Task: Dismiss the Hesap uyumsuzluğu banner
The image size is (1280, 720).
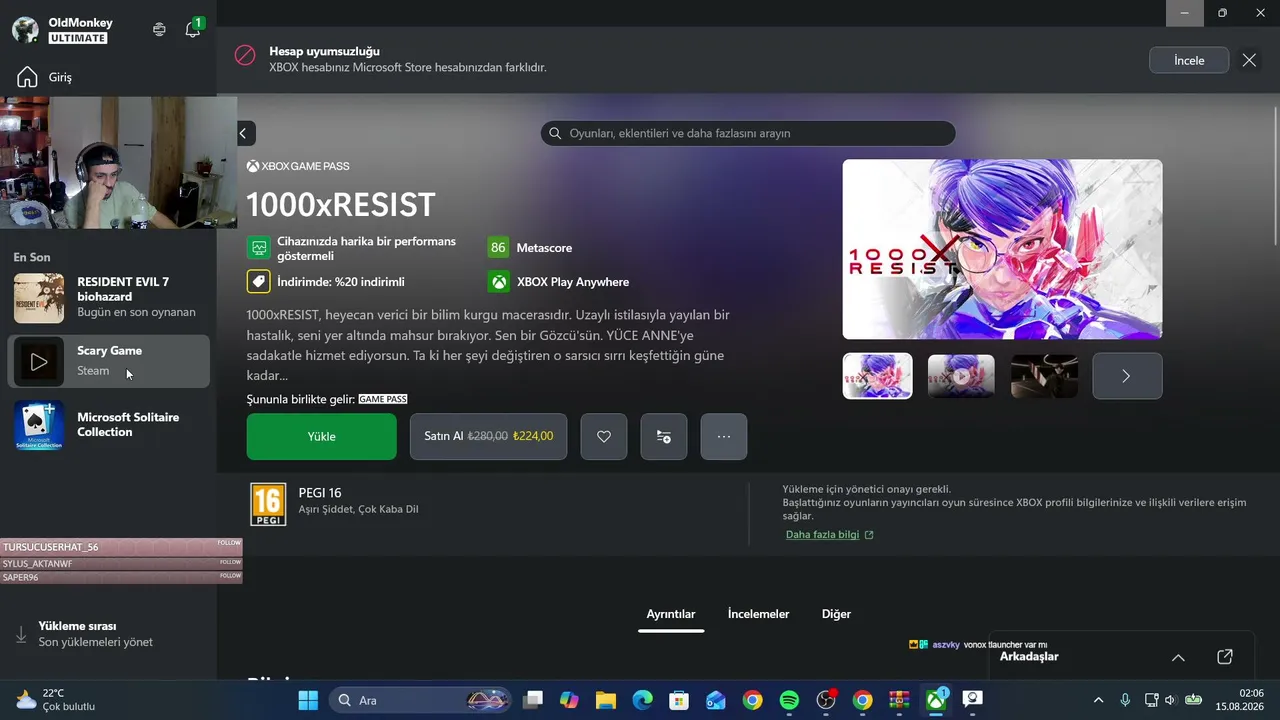Action: [x=1249, y=60]
